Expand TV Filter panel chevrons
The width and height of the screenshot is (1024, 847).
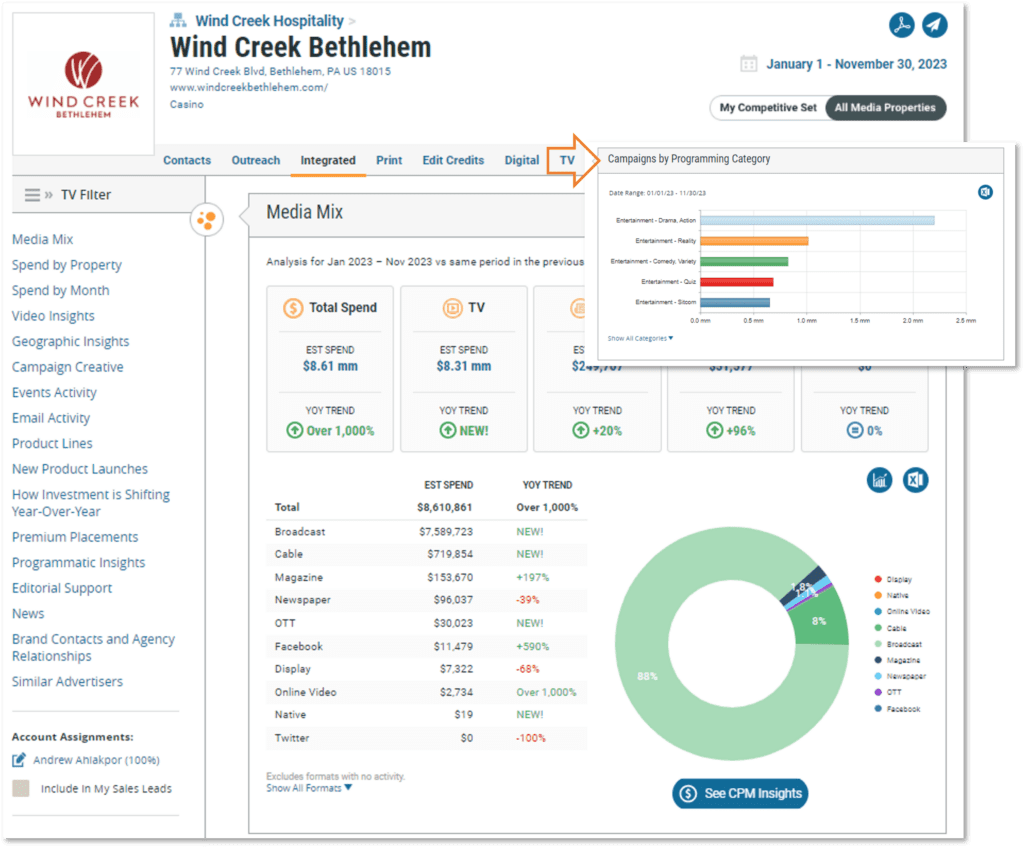tap(48, 195)
